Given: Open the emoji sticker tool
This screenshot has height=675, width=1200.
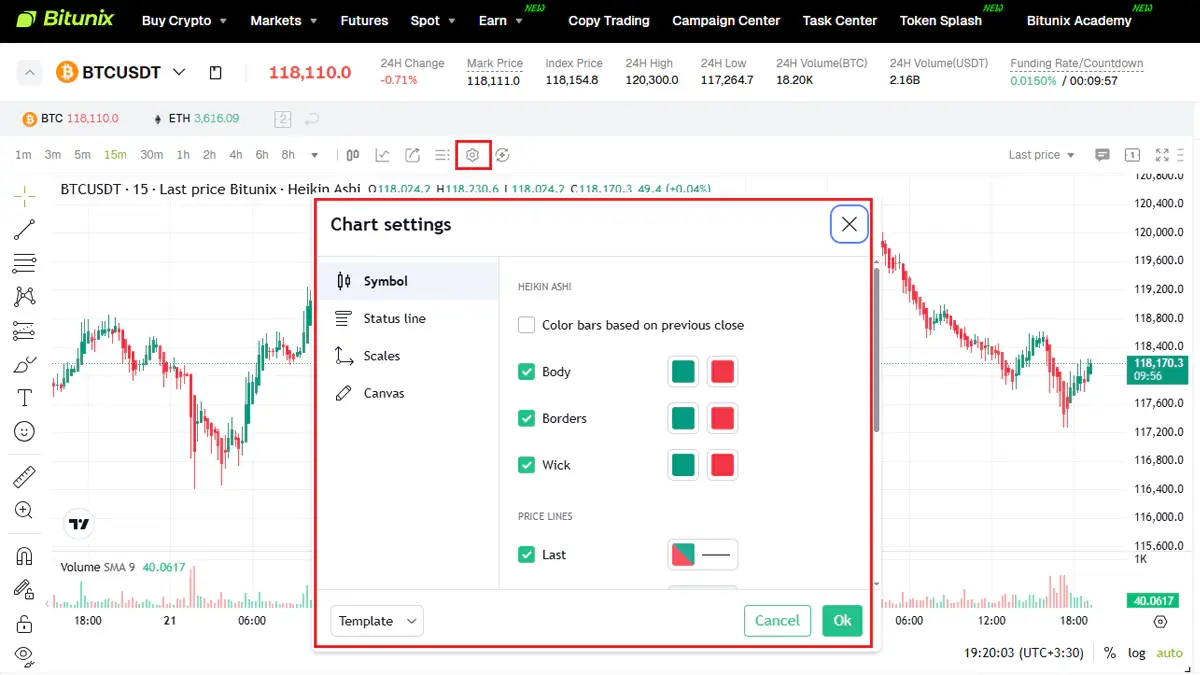Looking at the screenshot, I should click(x=24, y=432).
